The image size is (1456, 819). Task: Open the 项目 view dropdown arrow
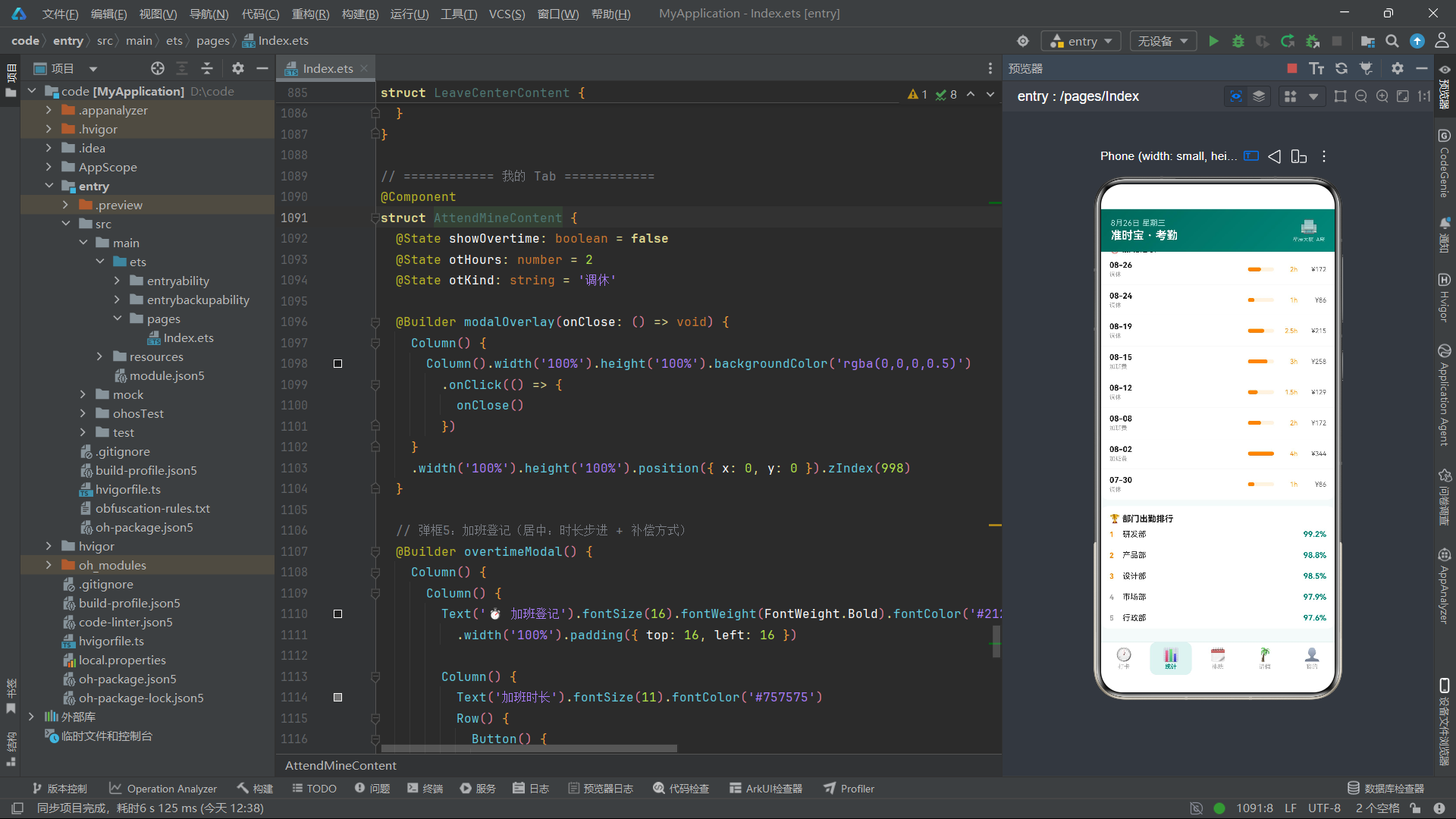93,69
